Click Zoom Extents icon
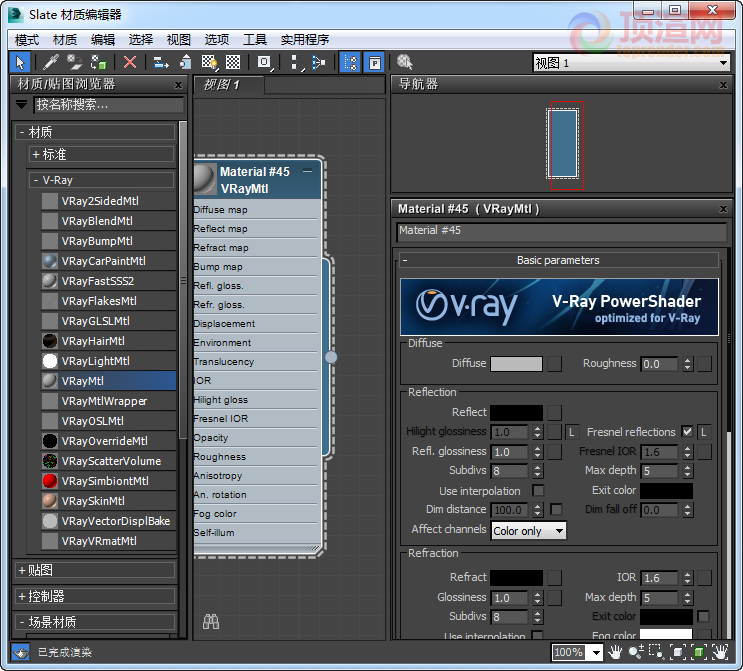 [678, 653]
